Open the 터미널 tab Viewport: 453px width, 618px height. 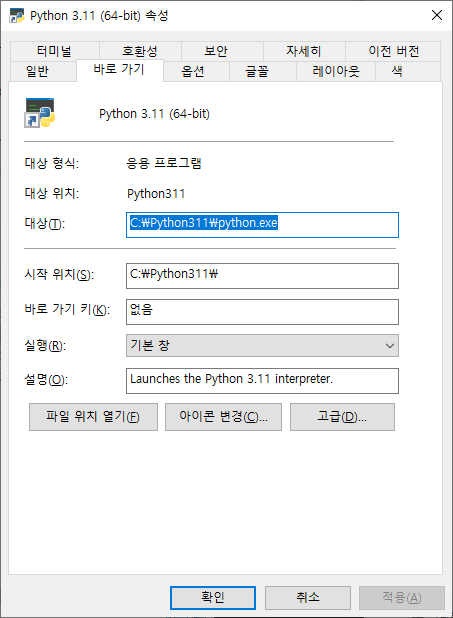coord(54,51)
